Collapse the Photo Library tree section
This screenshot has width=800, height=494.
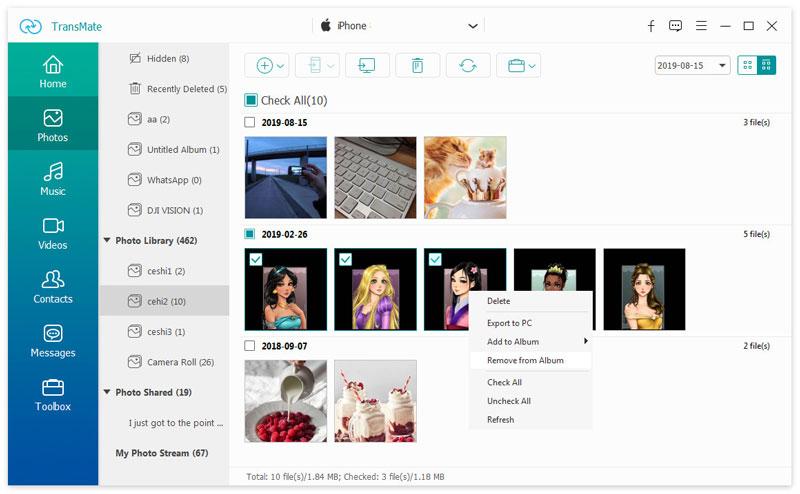pyautogui.click(x=107, y=241)
